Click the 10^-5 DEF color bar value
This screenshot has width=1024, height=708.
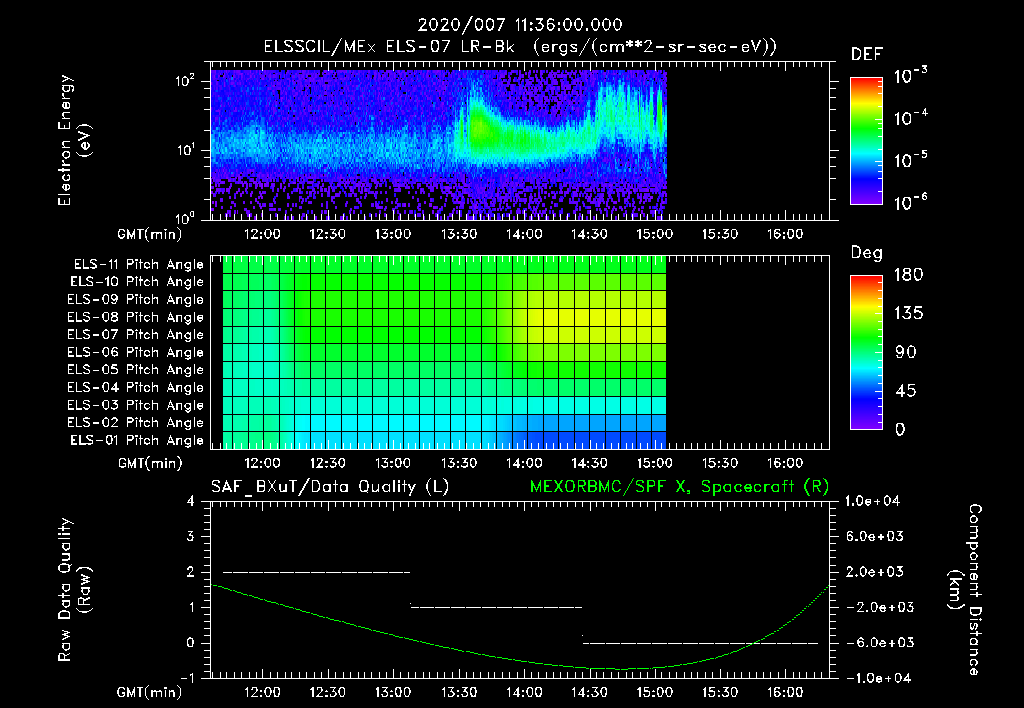(x=910, y=160)
